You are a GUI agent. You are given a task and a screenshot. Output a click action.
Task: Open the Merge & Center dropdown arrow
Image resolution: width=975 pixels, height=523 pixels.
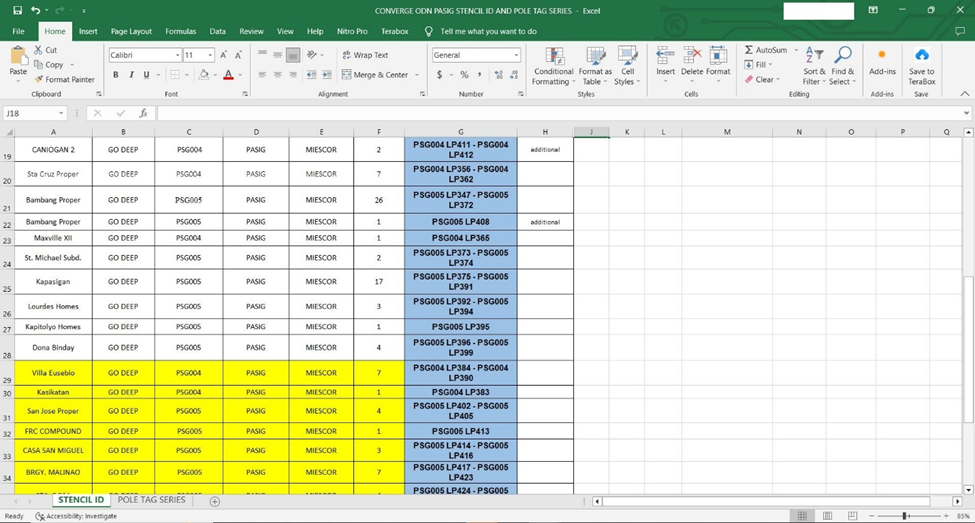click(x=417, y=75)
